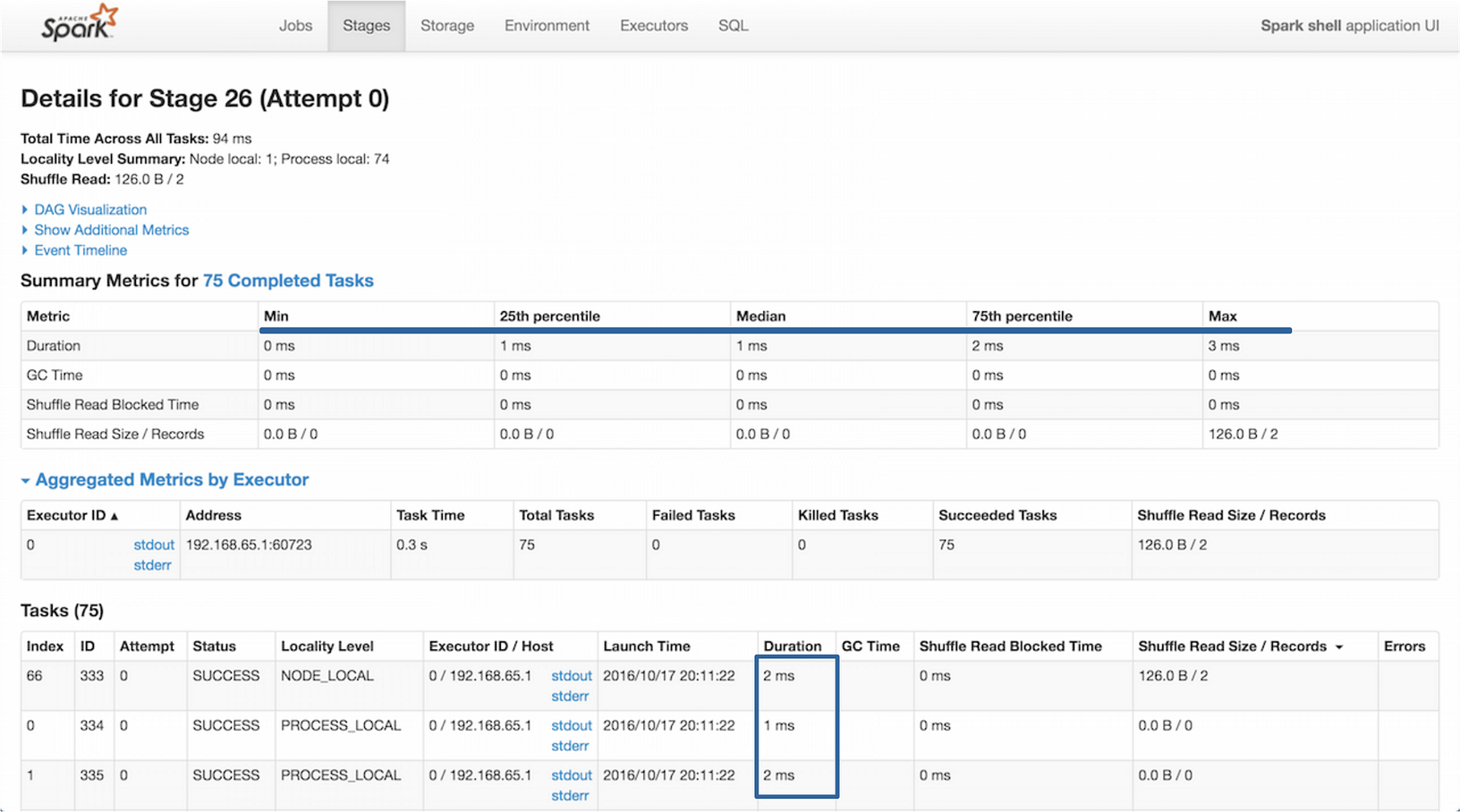Screen dimensions: 1460x812
Task: Open the Storage tab
Action: [446, 25]
